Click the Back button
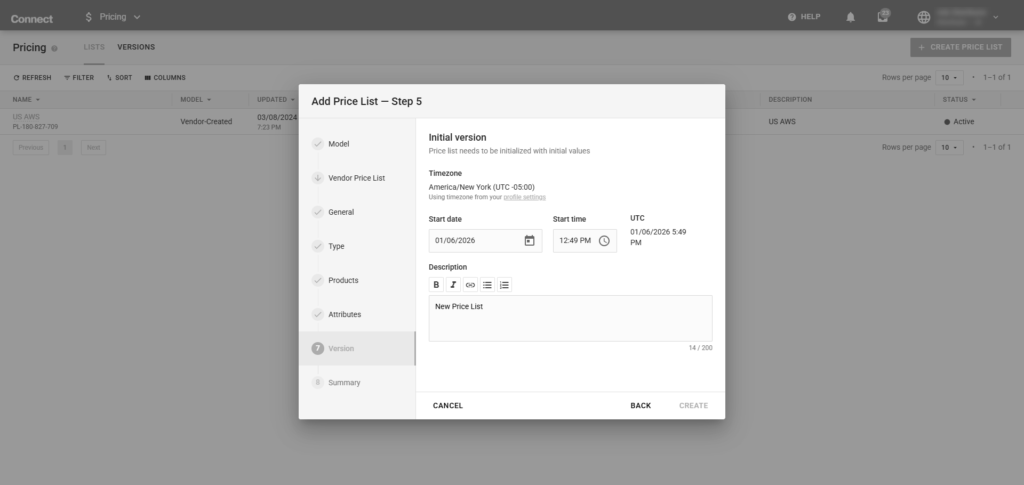Screen dimensions: 1024x485 (x=640, y=405)
